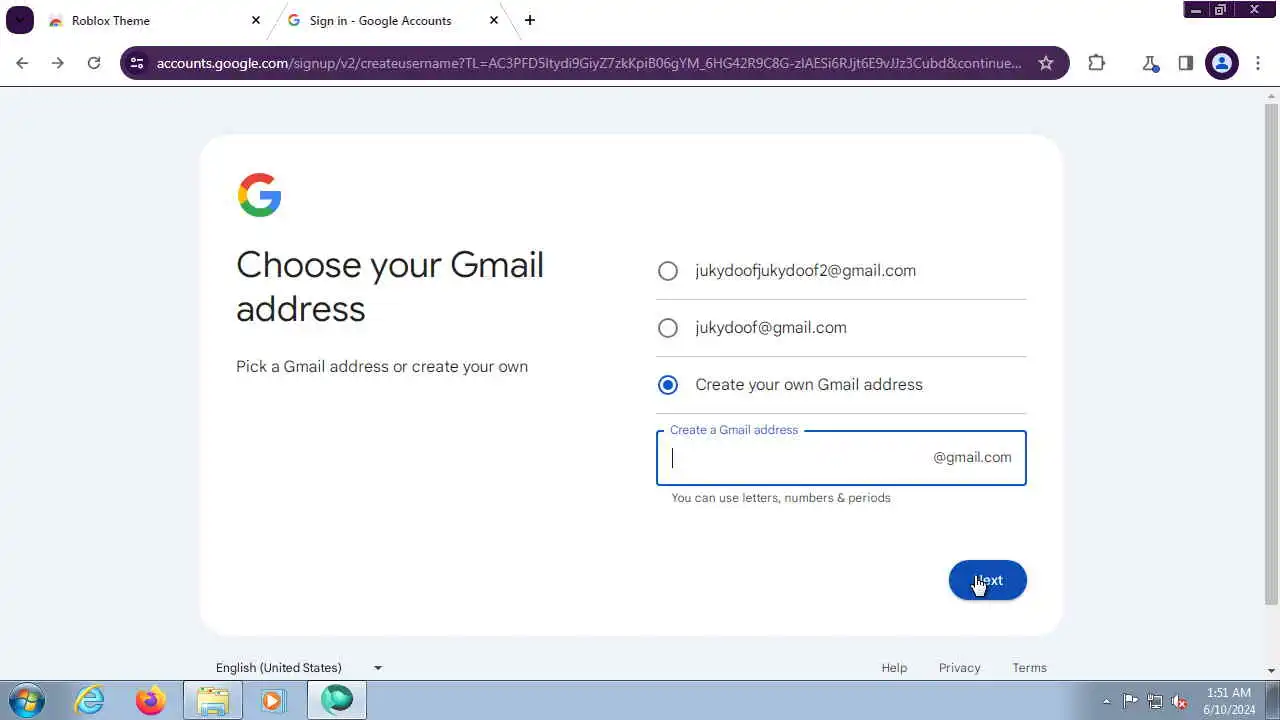Close the Roblox Theme tab
Viewport: 1280px width, 720px height.
(x=256, y=20)
